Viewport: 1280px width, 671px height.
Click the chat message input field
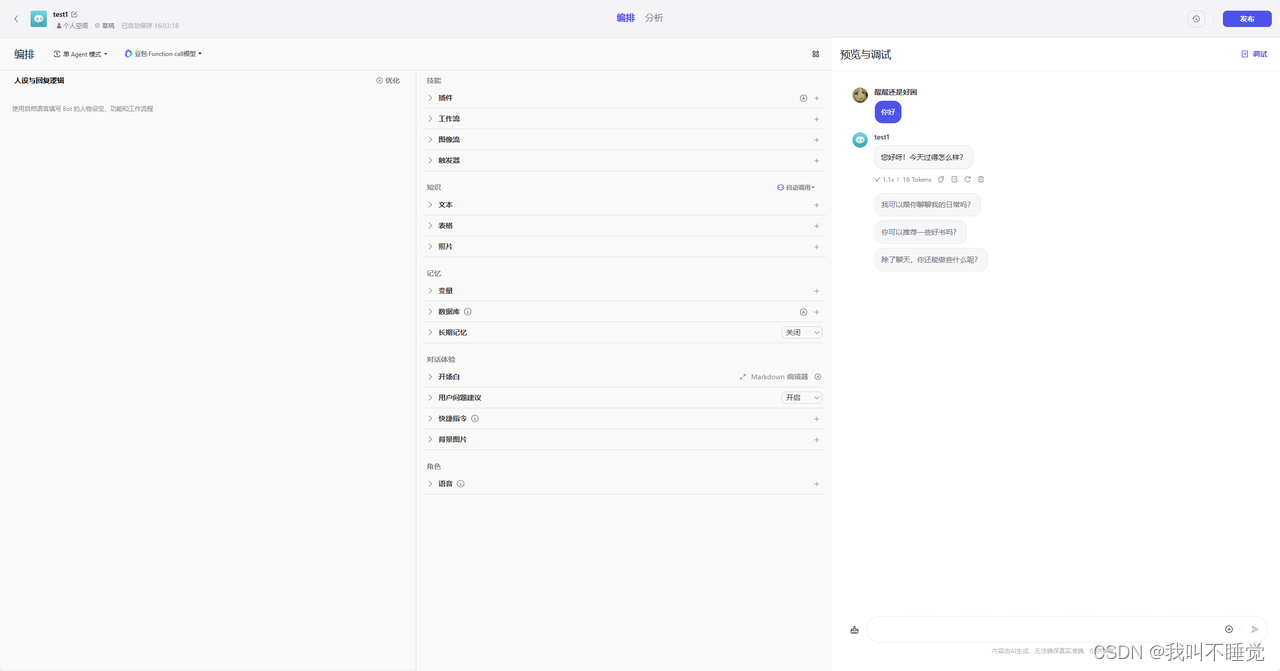(x=1040, y=629)
